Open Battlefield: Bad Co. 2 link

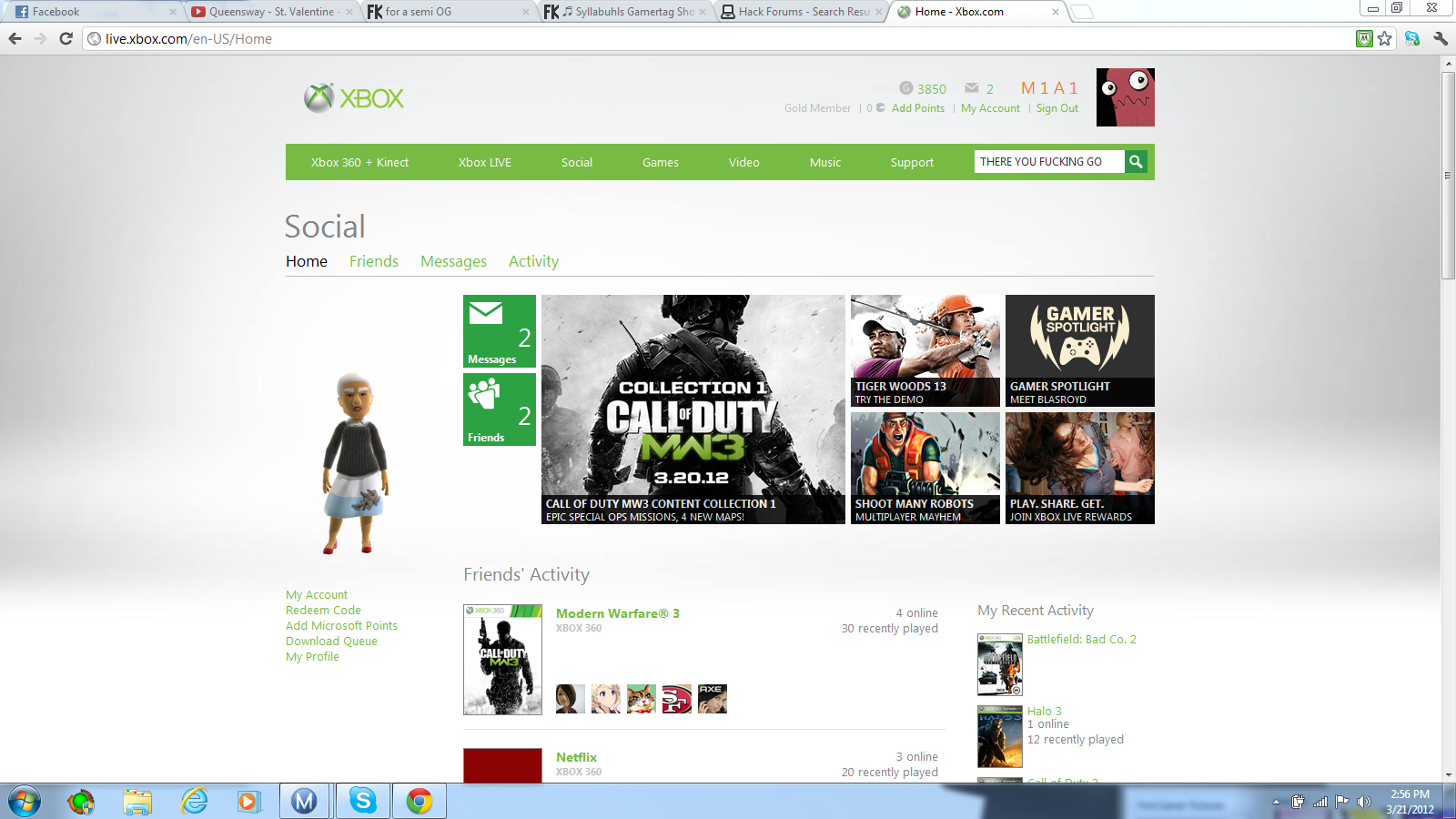pos(1082,640)
